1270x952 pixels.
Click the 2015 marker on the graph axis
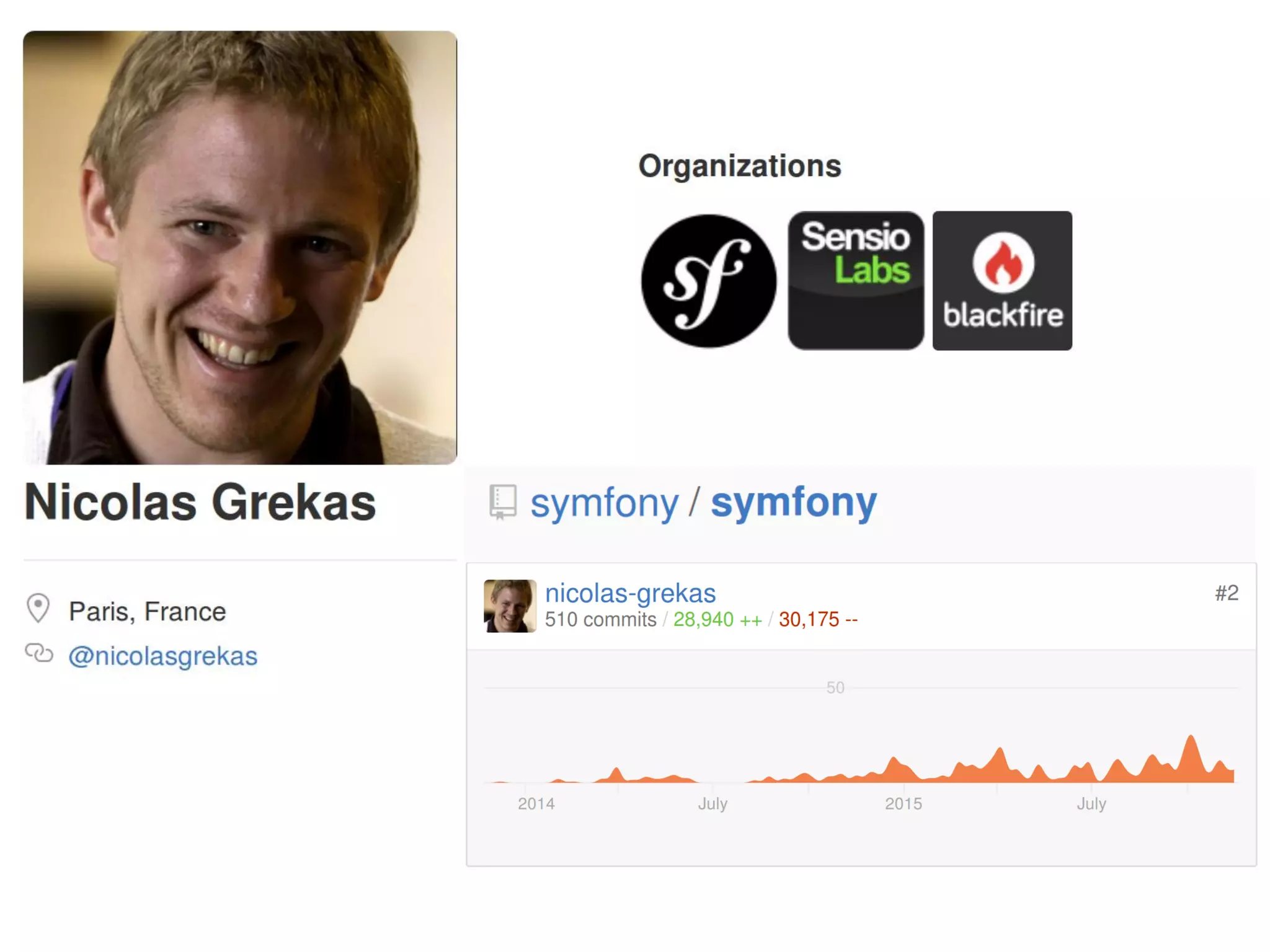903,804
